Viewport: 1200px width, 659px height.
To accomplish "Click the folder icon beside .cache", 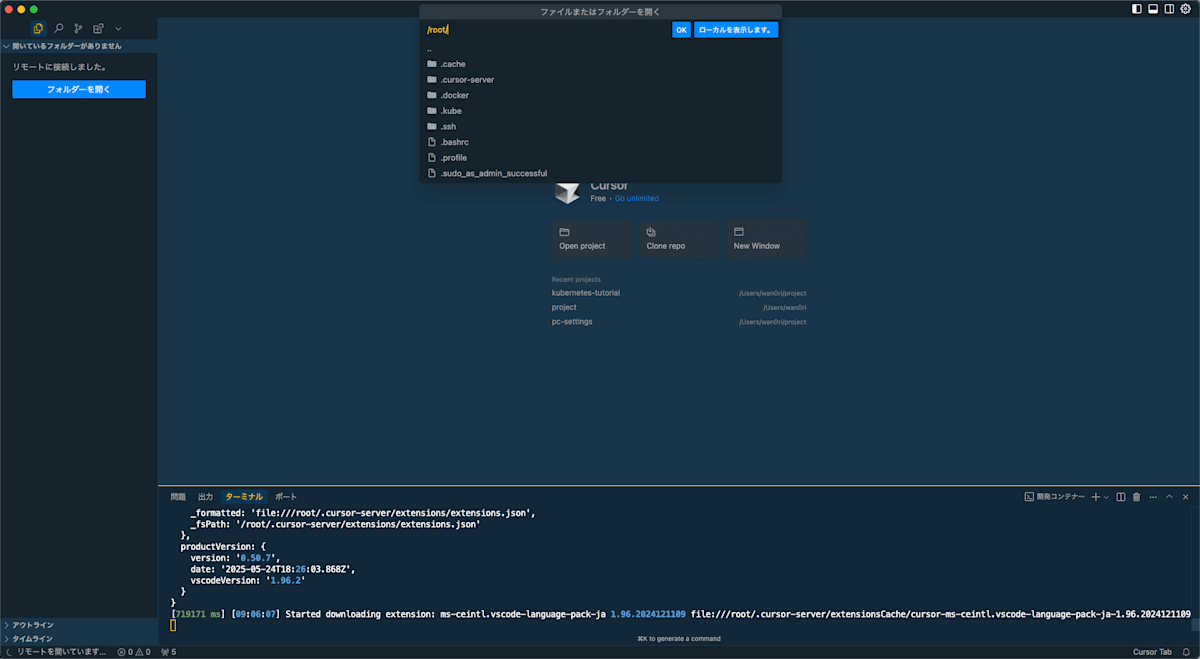I will tap(432, 64).
